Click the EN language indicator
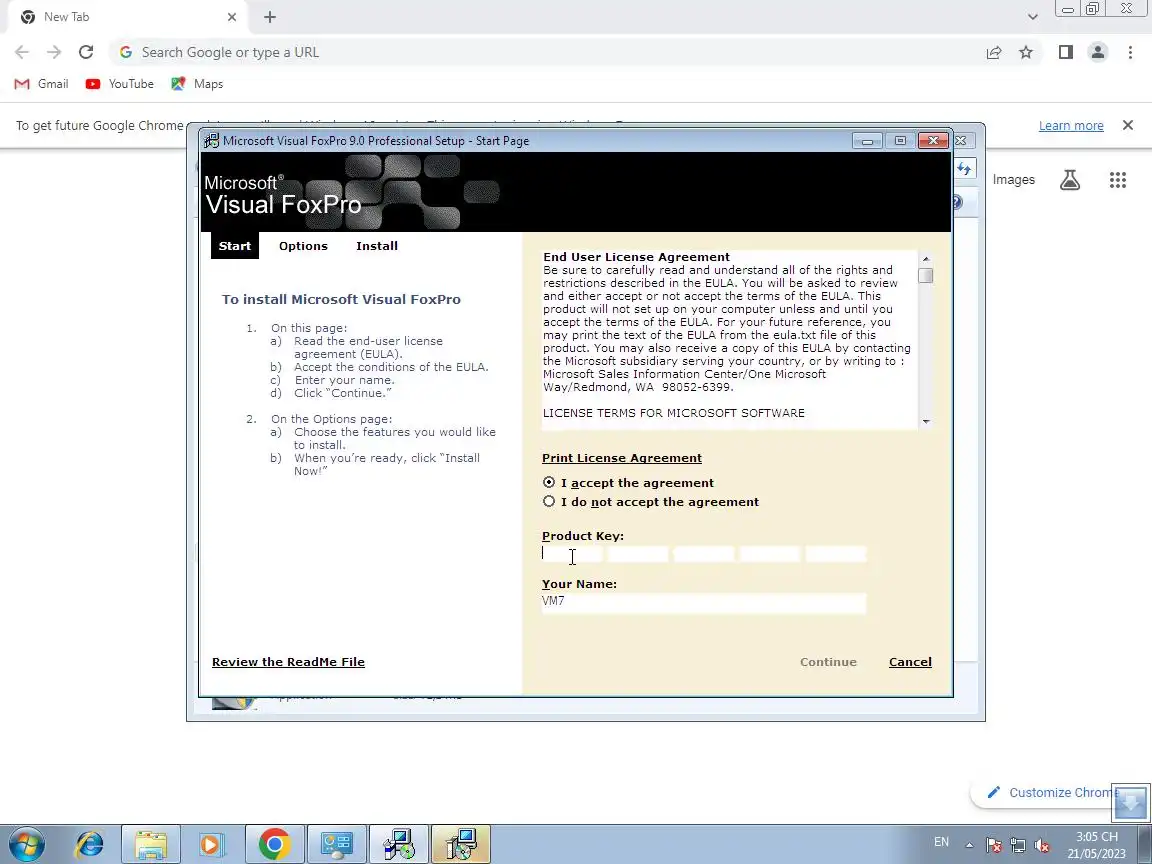Screen dimensions: 1152x864 point(941,842)
